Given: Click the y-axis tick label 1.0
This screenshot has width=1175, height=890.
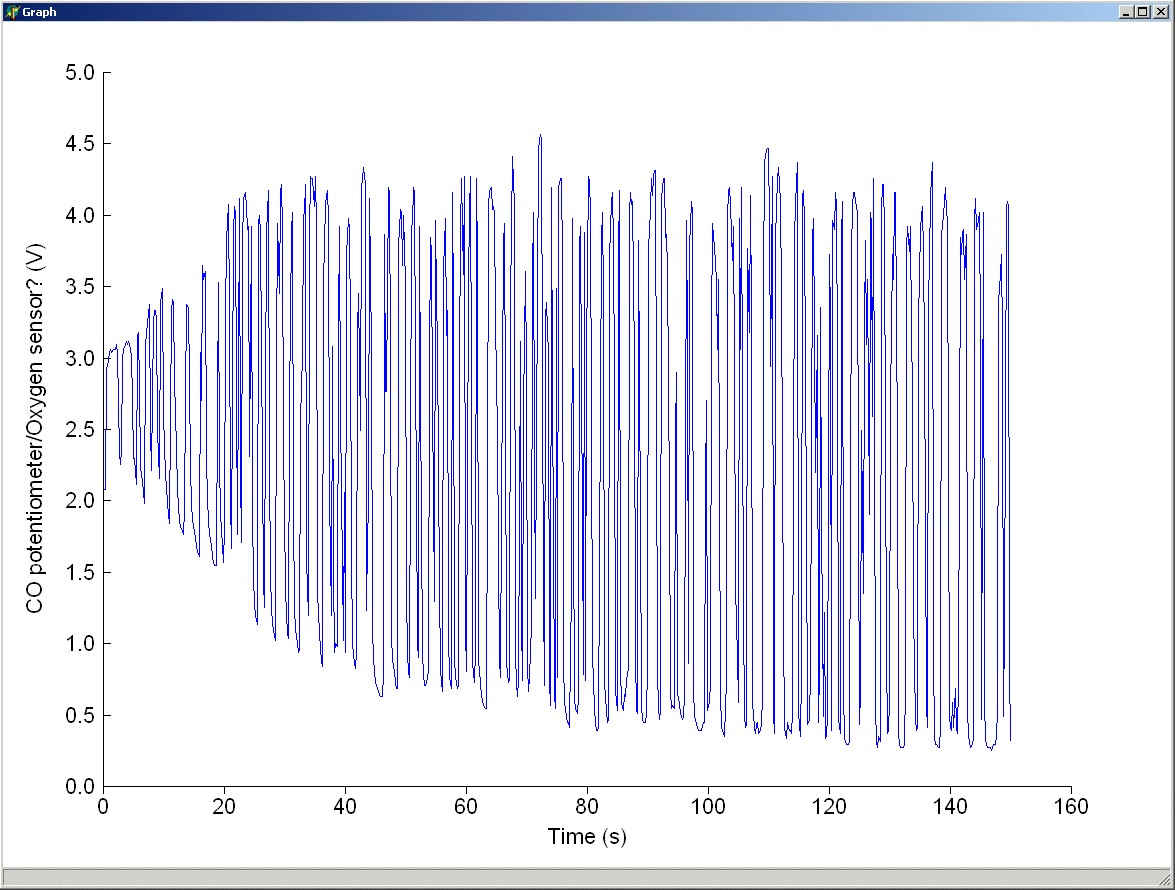Looking at the screenshot, I should 80,644.
